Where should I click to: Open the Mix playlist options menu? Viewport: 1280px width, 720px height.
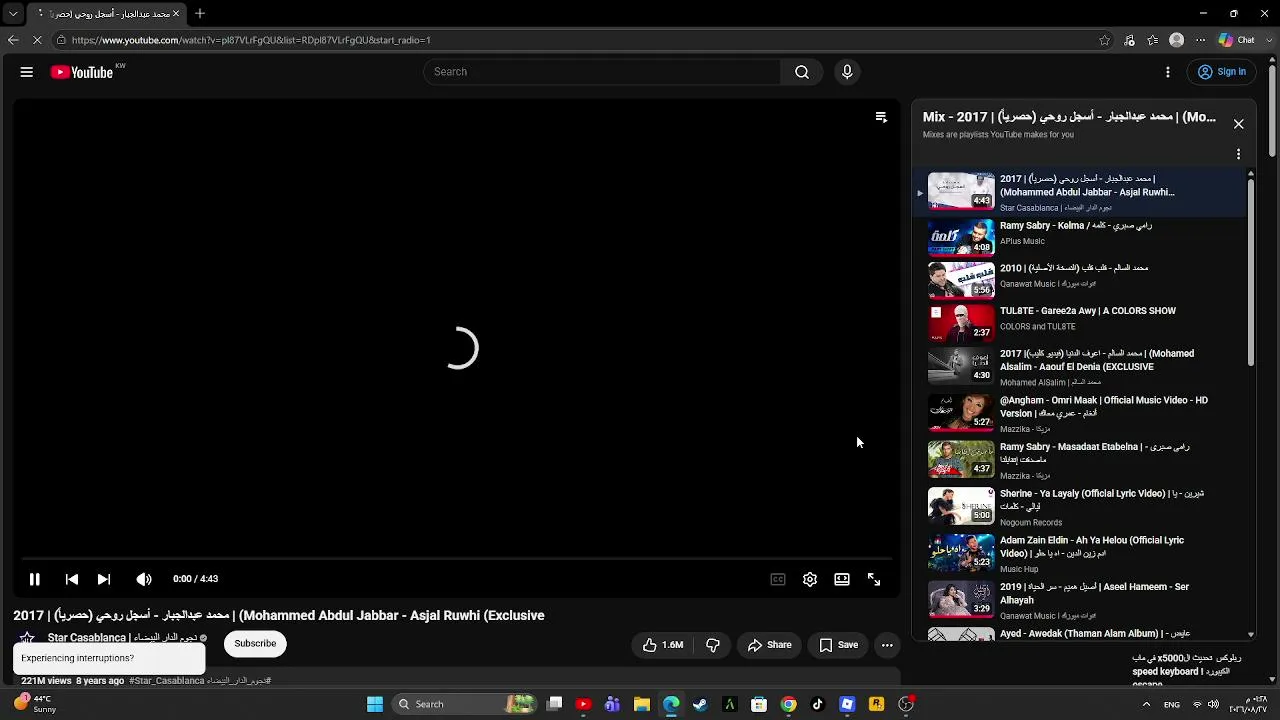[1238, 154]
